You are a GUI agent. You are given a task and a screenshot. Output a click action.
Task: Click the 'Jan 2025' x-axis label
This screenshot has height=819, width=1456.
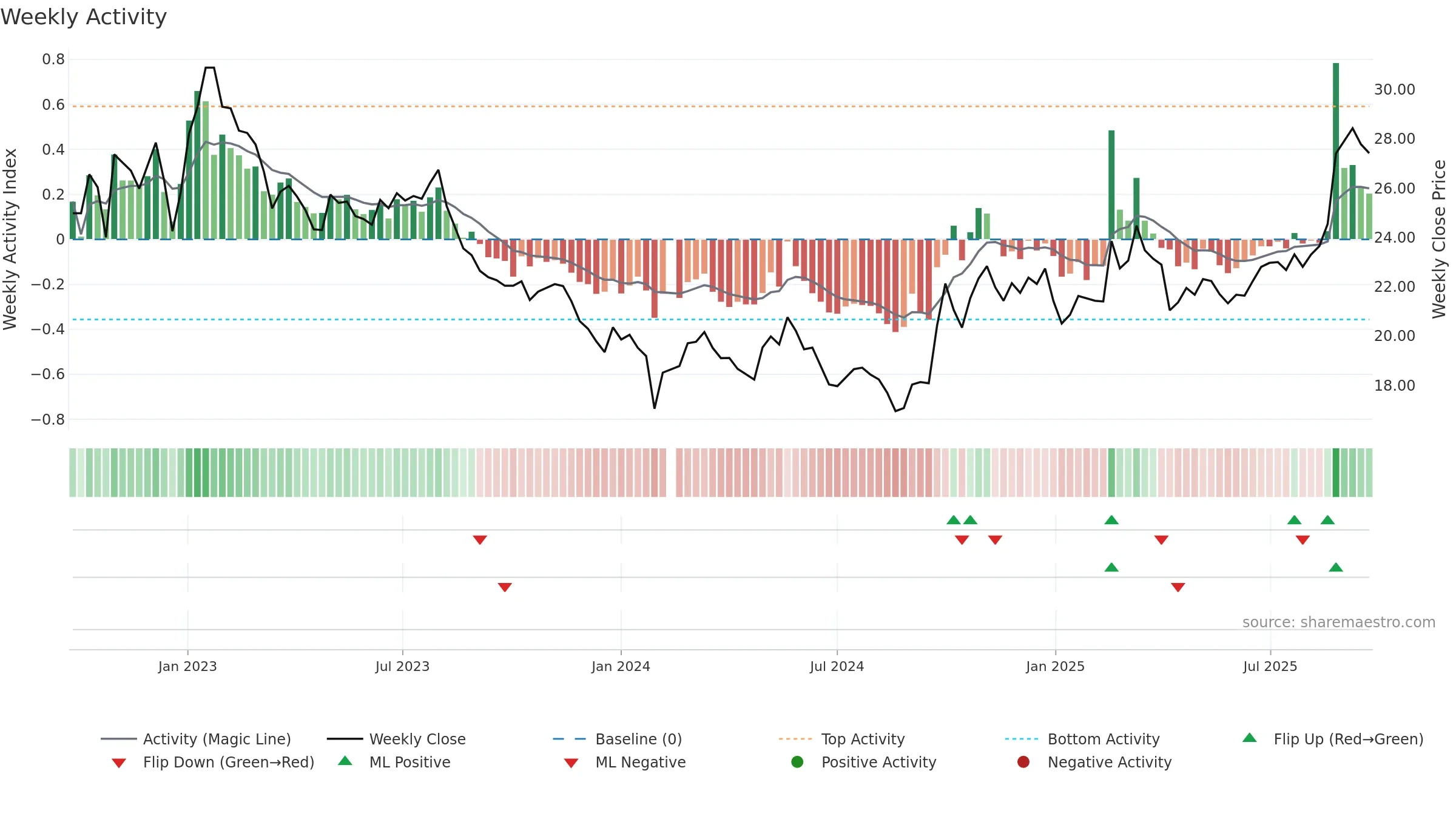pyautogui.click(x=1056, y=666)
